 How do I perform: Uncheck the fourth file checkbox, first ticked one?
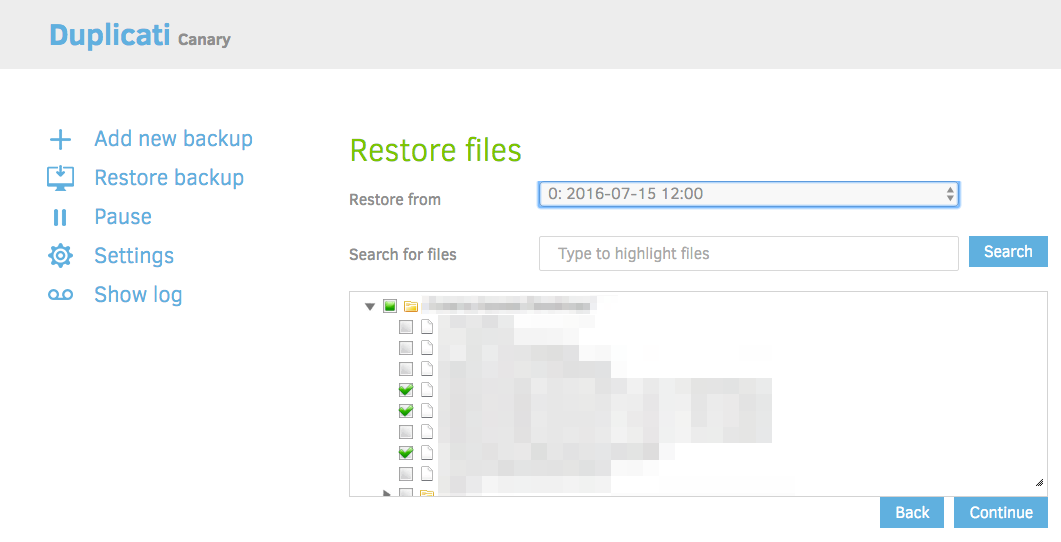pyautogui.click(x=405, y=390)
